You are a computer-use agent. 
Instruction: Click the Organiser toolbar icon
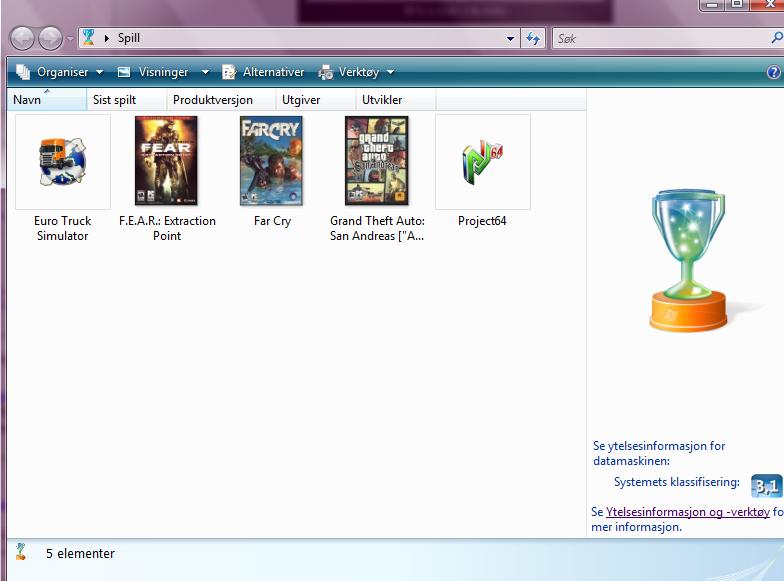[23, 72]
